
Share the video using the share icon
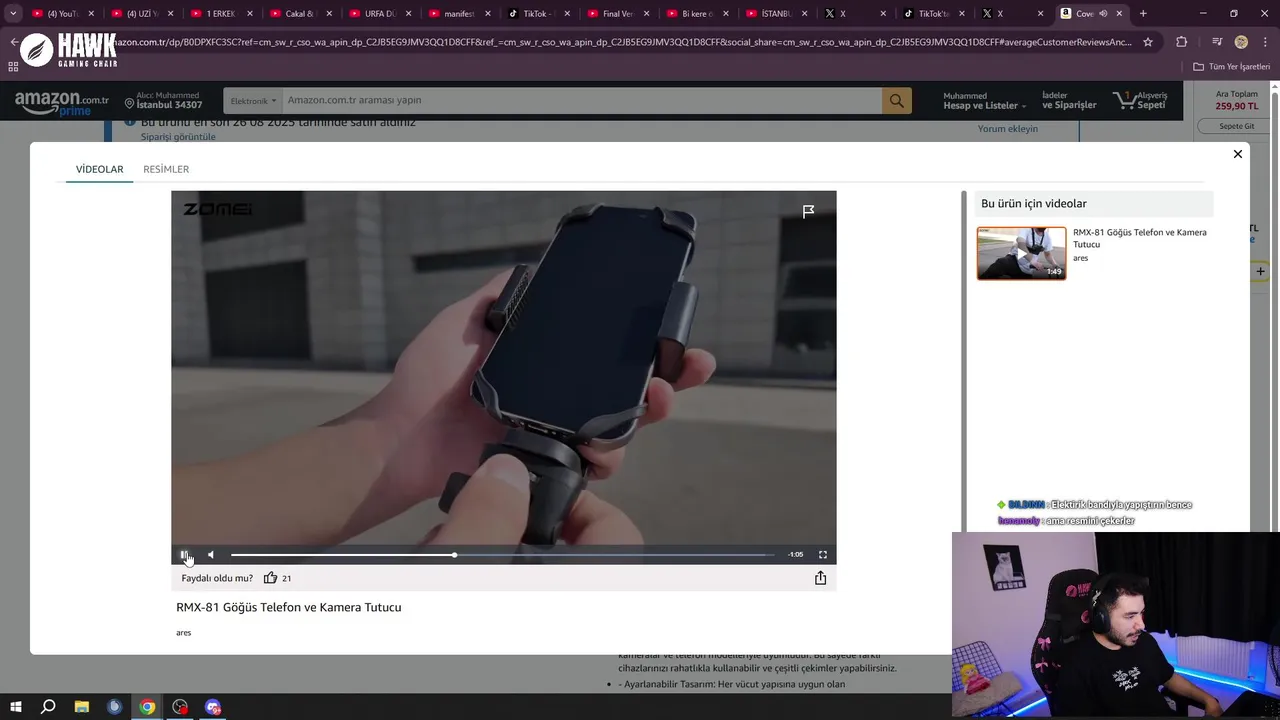[820, 578]
